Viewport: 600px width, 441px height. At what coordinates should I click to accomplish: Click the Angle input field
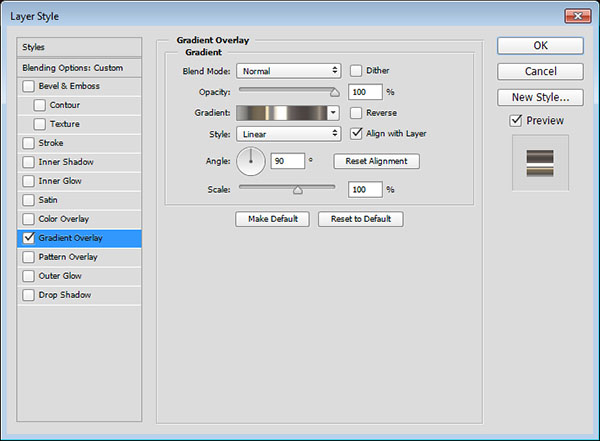coord(288,161)
